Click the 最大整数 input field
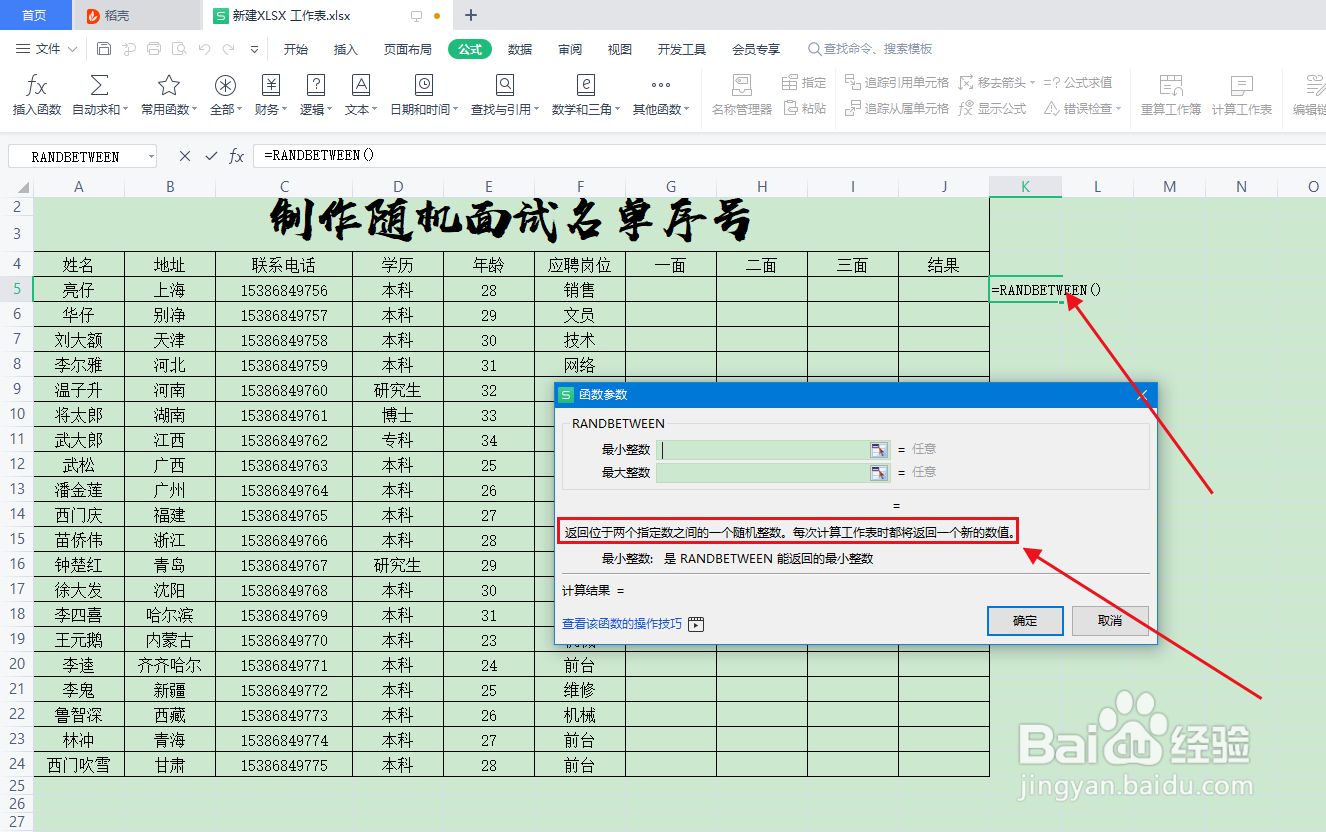The width and height of the screenshot is (1326, 832). coord(763,472)
